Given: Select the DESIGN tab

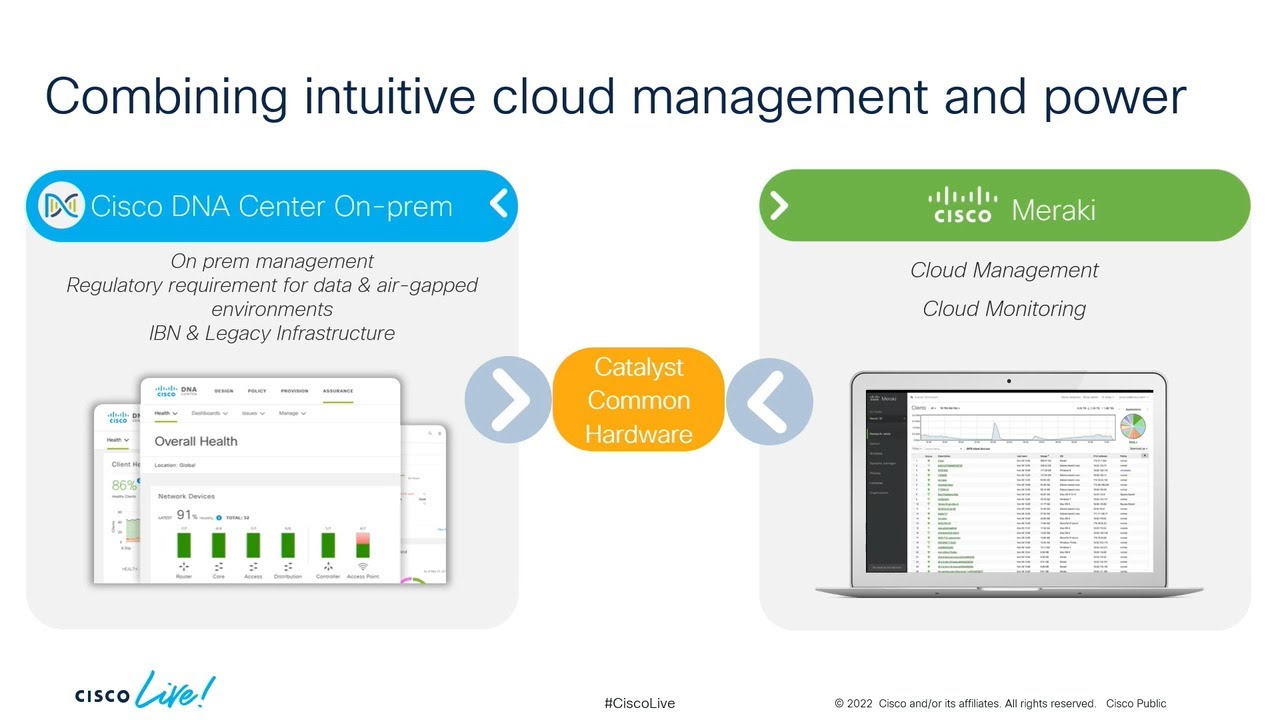Looking at the screenshot, I should [224, 391].
